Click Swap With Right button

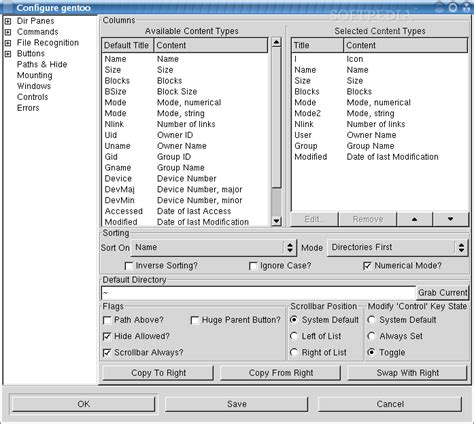(407, 373)
